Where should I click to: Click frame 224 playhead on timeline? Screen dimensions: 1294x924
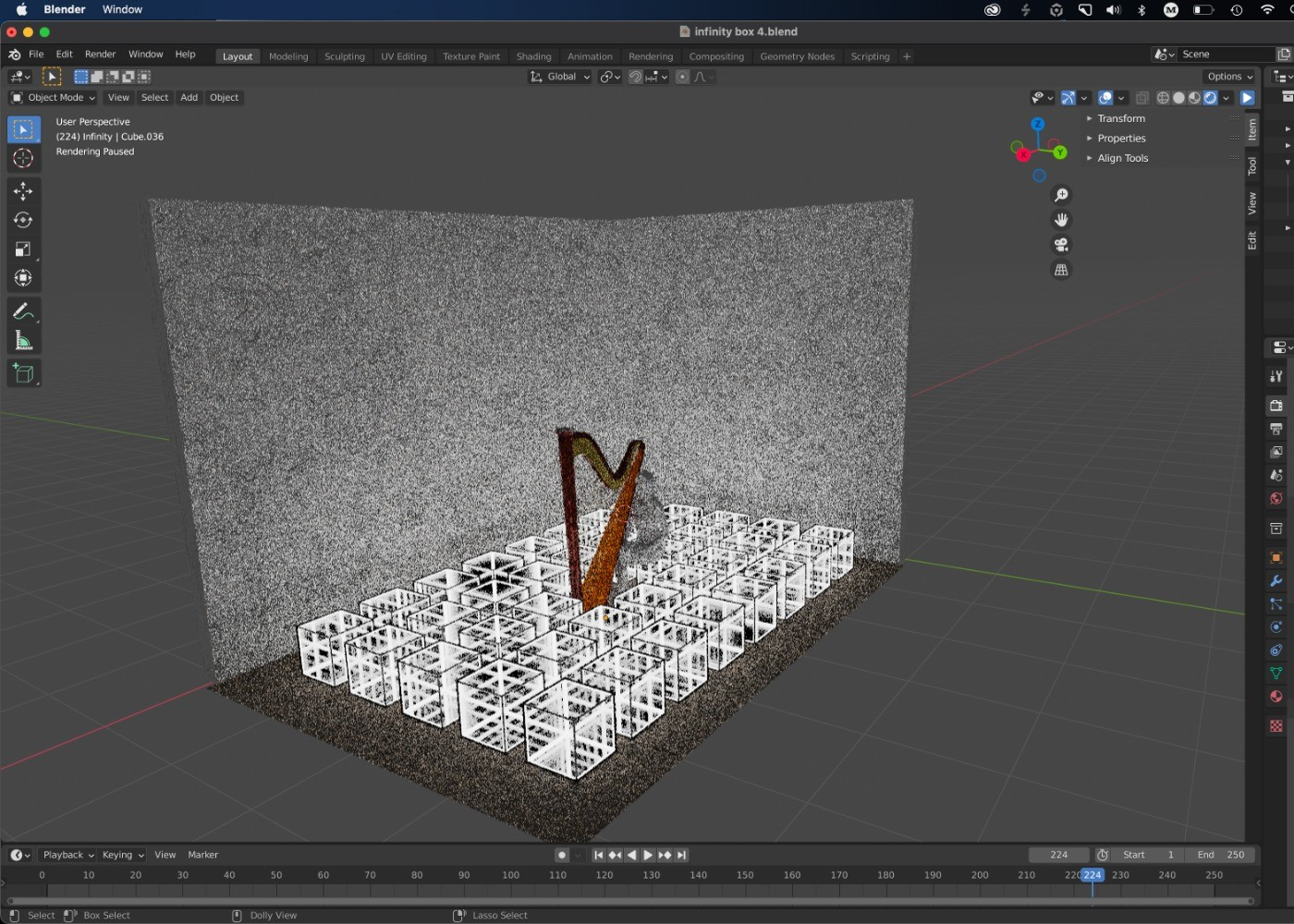pyautogui.click(x=1092, y=875)
